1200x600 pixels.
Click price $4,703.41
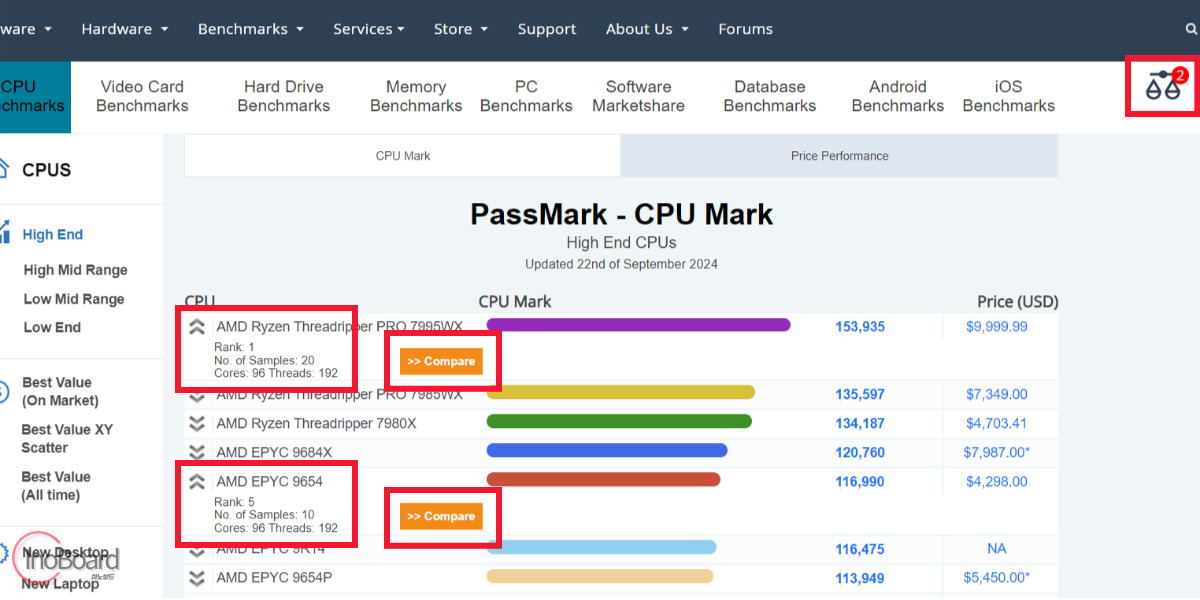(997, 424)
